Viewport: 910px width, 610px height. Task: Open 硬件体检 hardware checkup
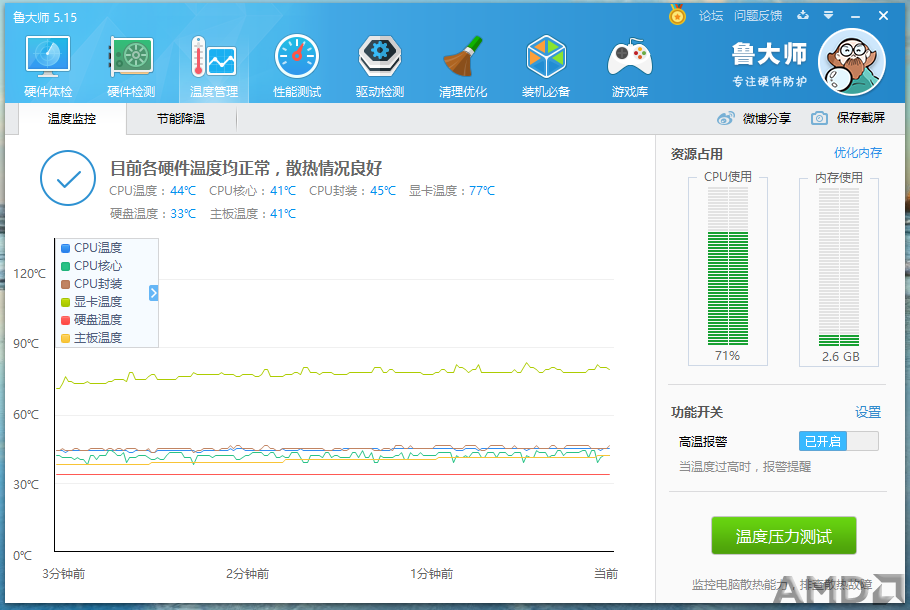pyautogui.click(x=48, y=67)
